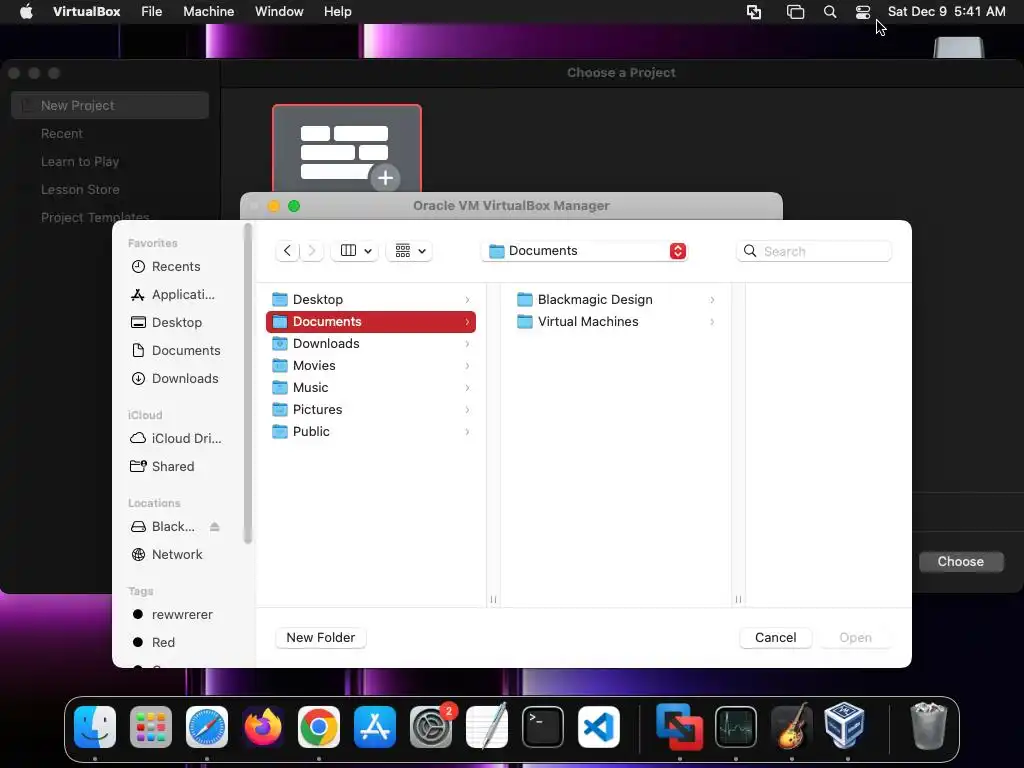1024x768 pixels.
Task: Click the New Folder button
Action: coord(321,637)
